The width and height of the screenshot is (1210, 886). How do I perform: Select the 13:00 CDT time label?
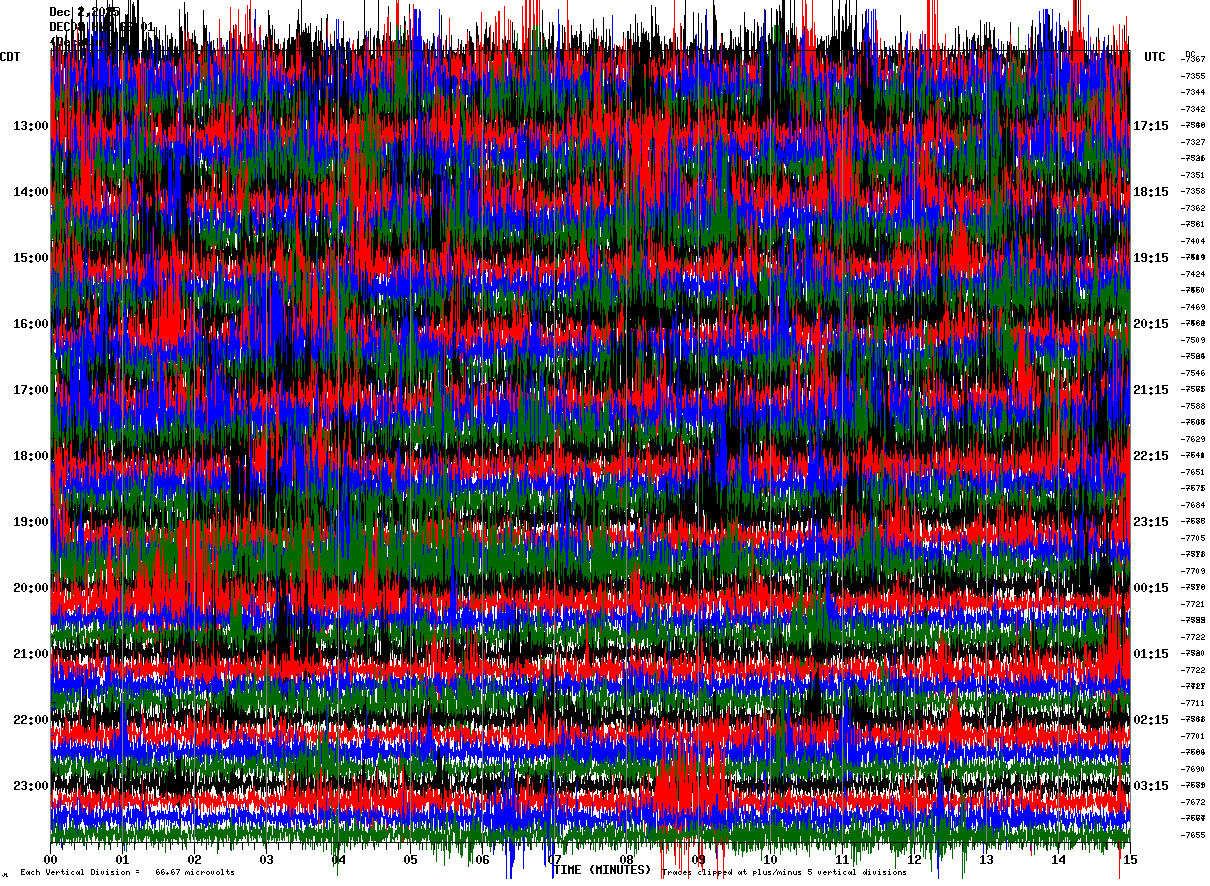31,126
